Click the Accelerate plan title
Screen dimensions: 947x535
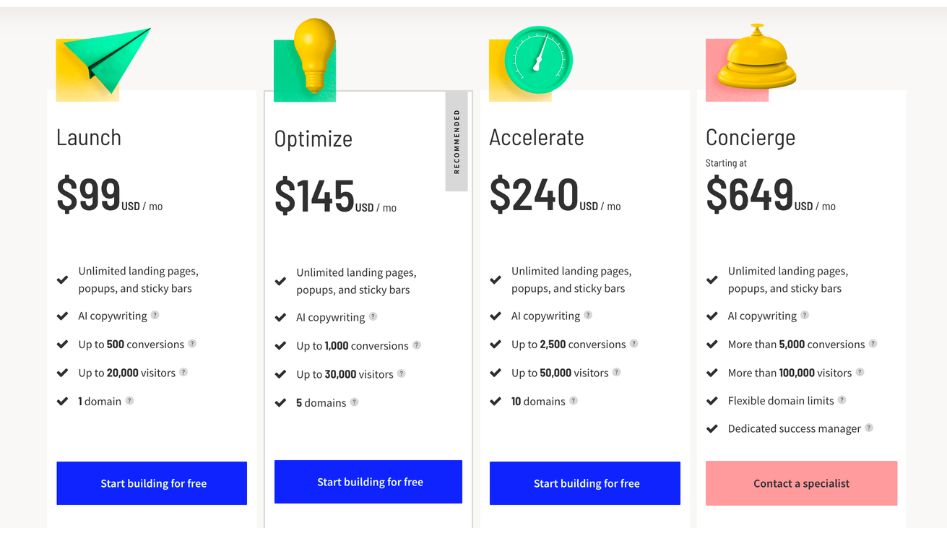pyautogui.click(x=536, y=137)
